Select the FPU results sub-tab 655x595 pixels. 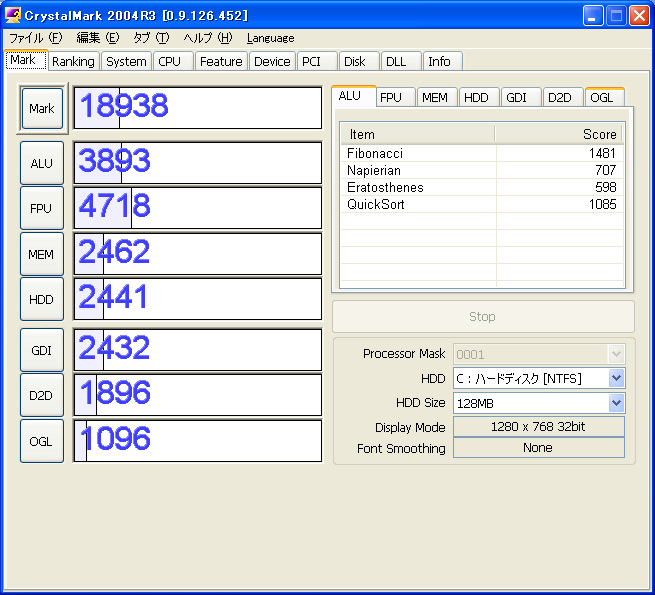(x=395, y=97)
